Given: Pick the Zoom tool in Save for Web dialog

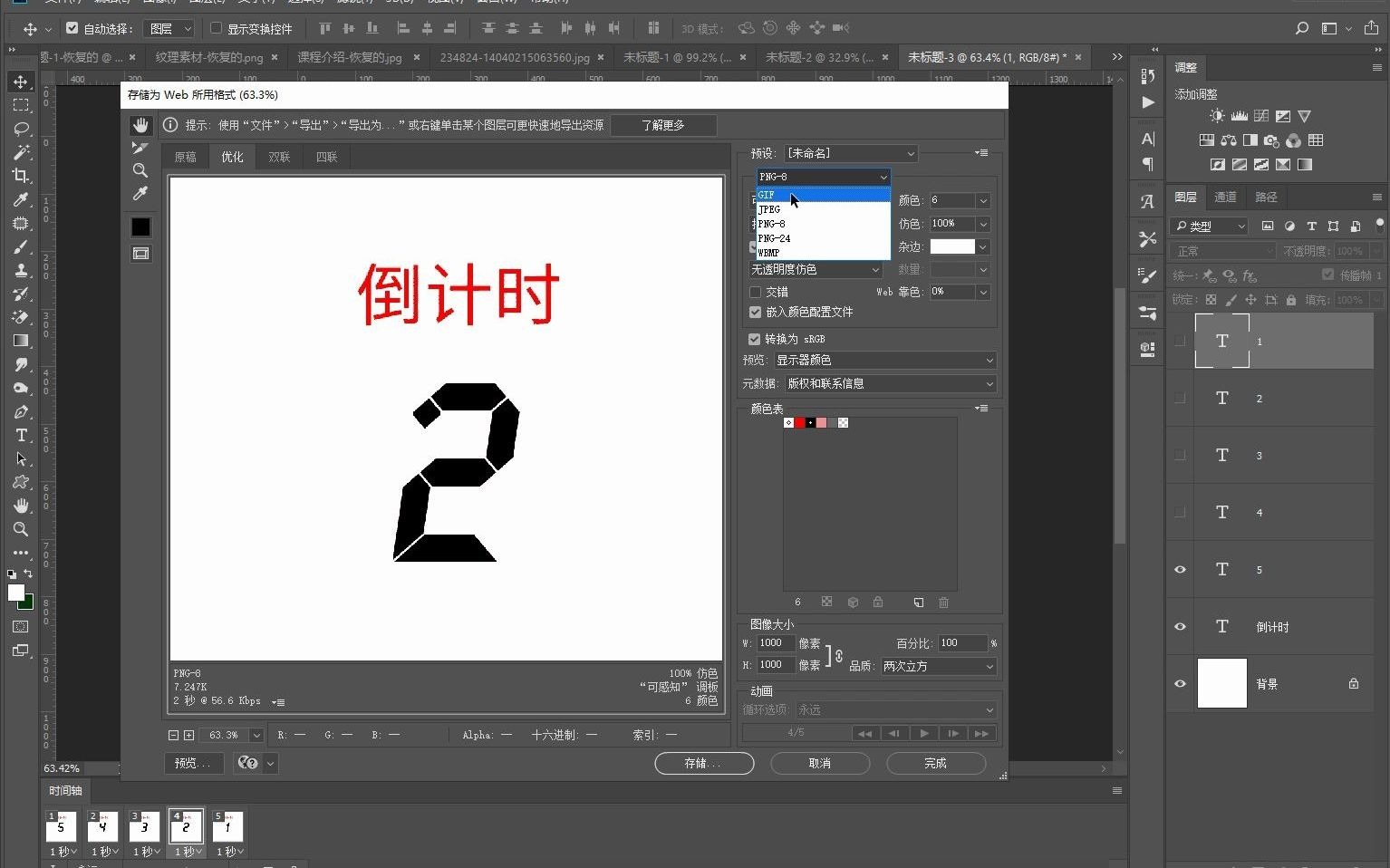Looking at the screenshot, I should pos(140,170).
